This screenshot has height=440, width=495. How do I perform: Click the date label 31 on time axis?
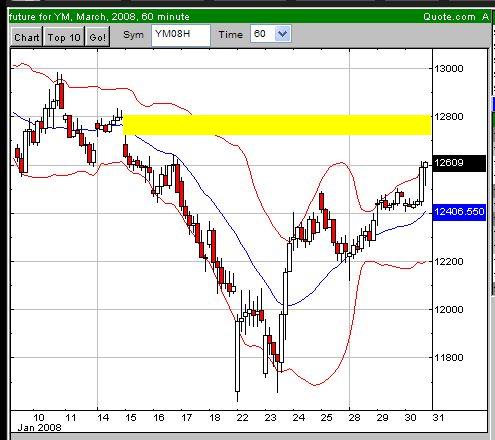point(438,417)
